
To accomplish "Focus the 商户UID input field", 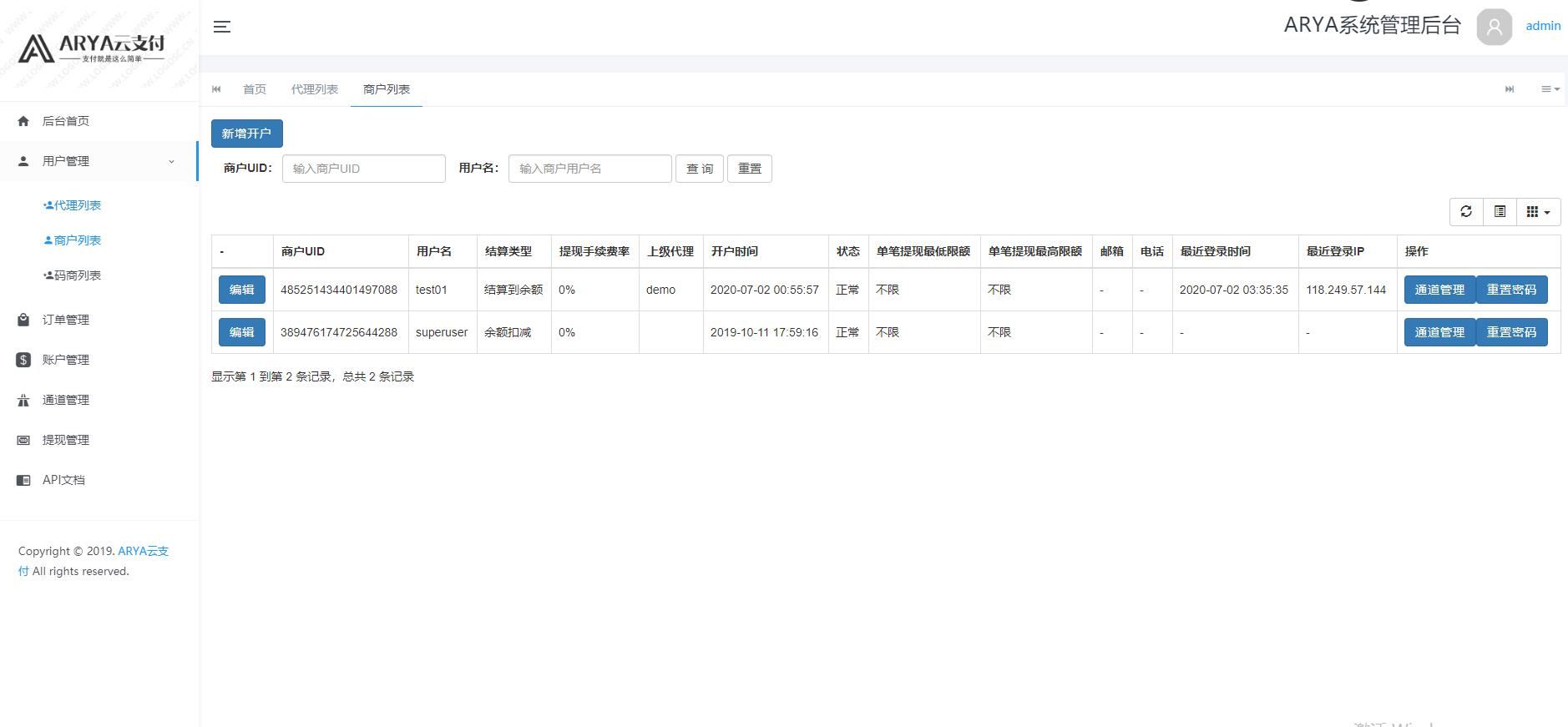I will [x=364, y=169].
